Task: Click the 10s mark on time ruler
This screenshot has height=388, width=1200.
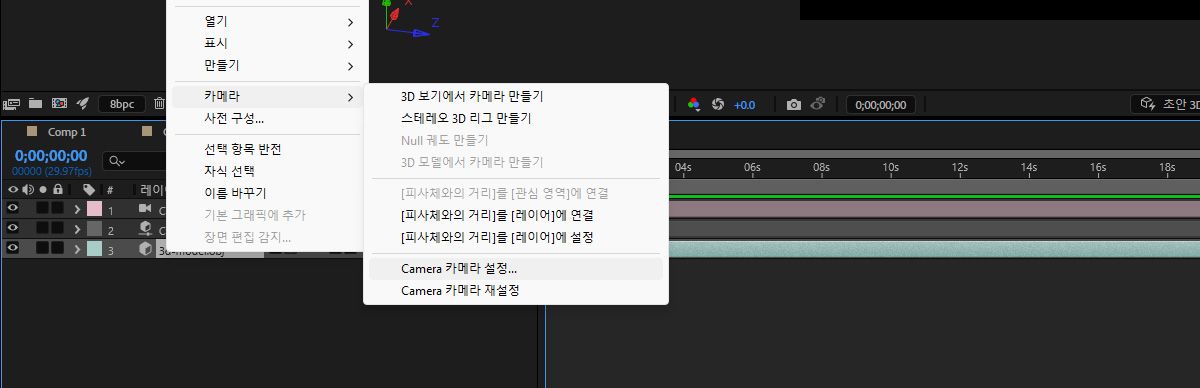Action: click(890, 167)
